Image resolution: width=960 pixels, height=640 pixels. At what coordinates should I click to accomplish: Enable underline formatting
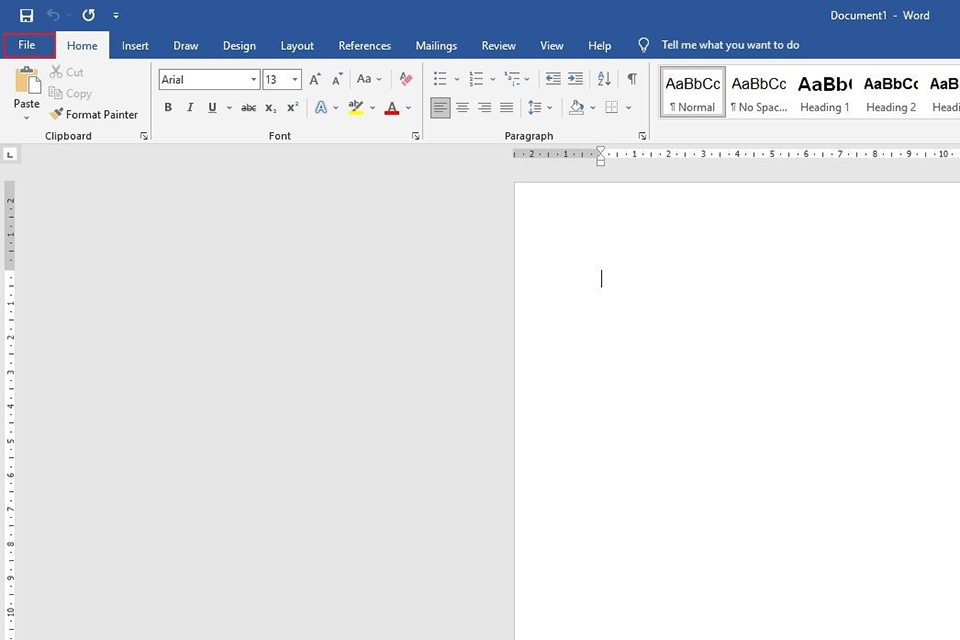(211, 107)
